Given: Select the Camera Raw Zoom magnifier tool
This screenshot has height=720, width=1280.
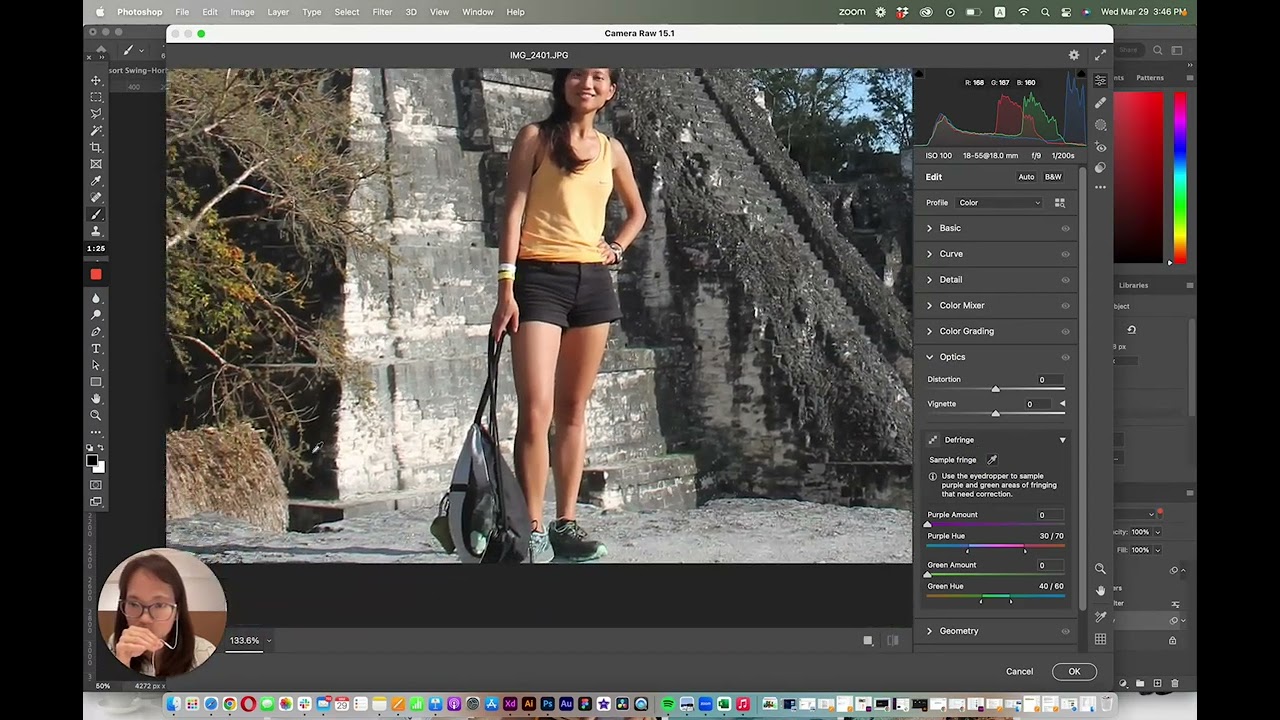Looking at the screenshot, I should click(x=1100, y=568).
